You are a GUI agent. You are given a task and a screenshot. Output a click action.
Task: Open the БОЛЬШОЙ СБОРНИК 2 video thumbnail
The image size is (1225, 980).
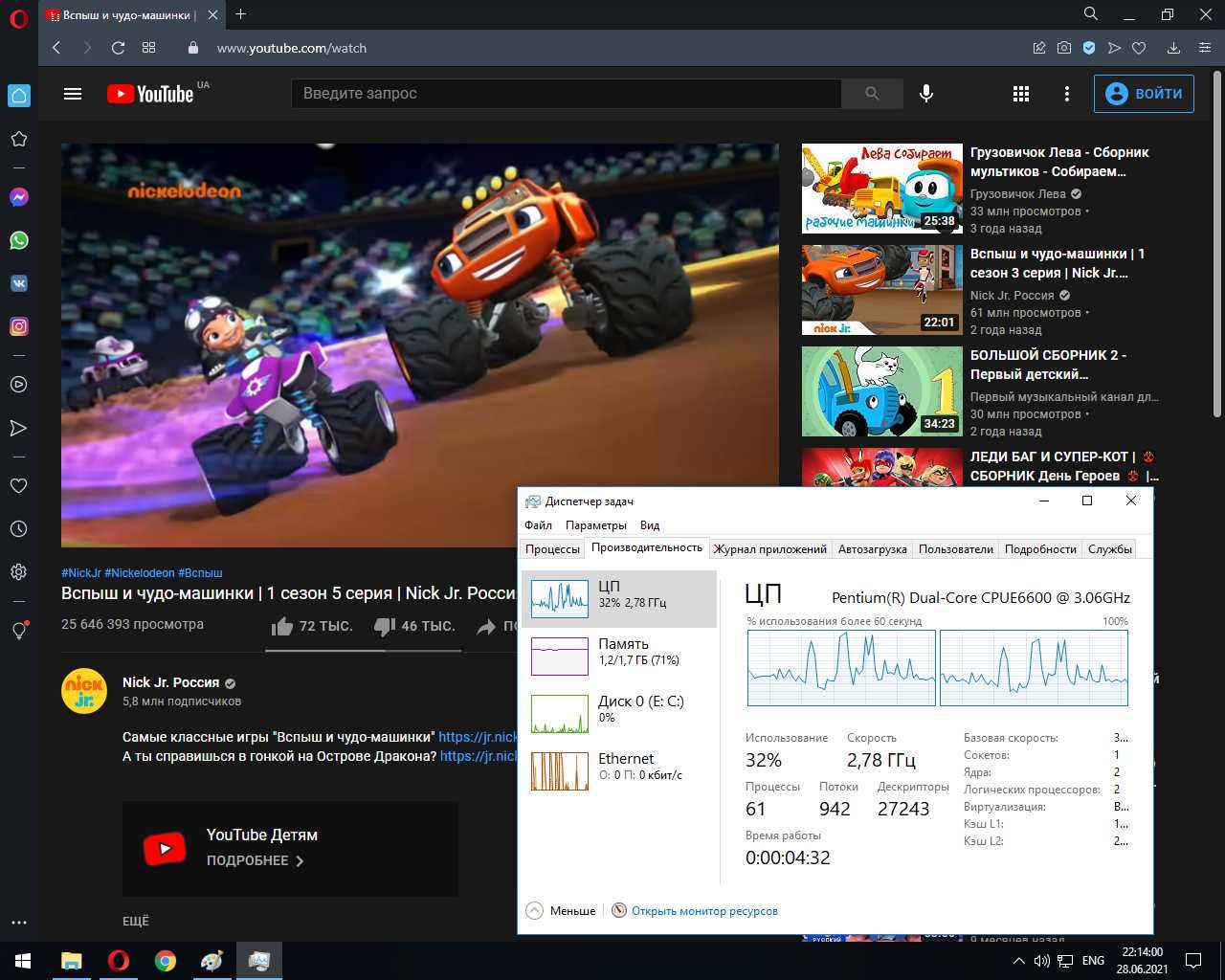tap(881, 391)
